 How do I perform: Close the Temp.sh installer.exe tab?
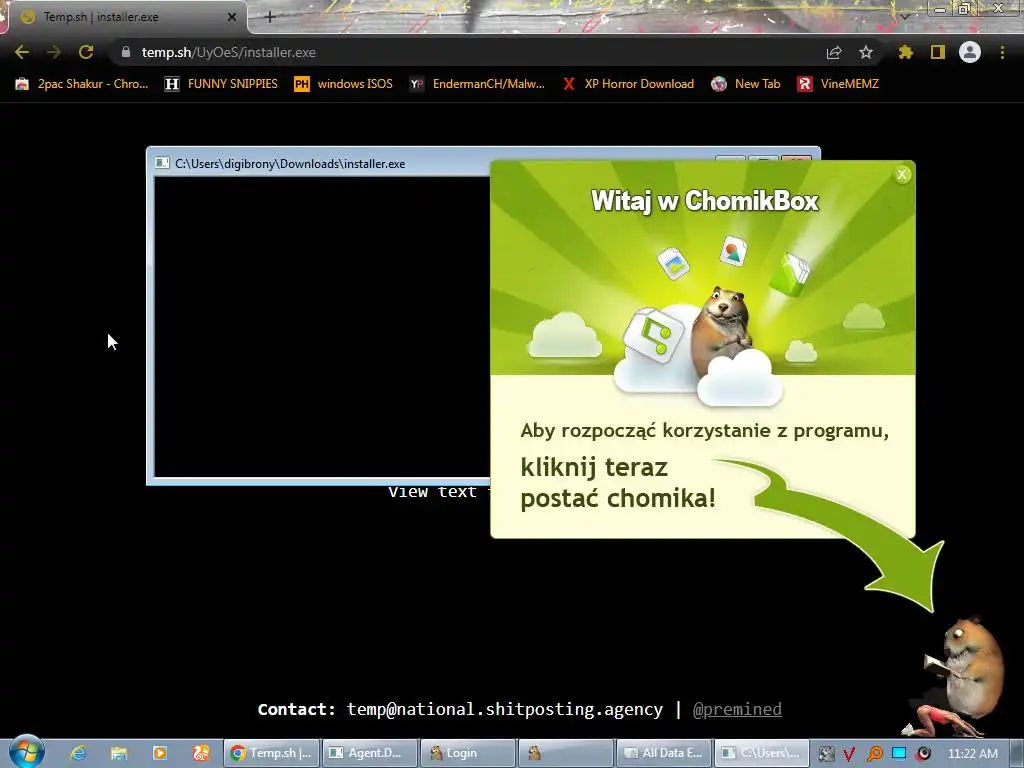(231, 17)
